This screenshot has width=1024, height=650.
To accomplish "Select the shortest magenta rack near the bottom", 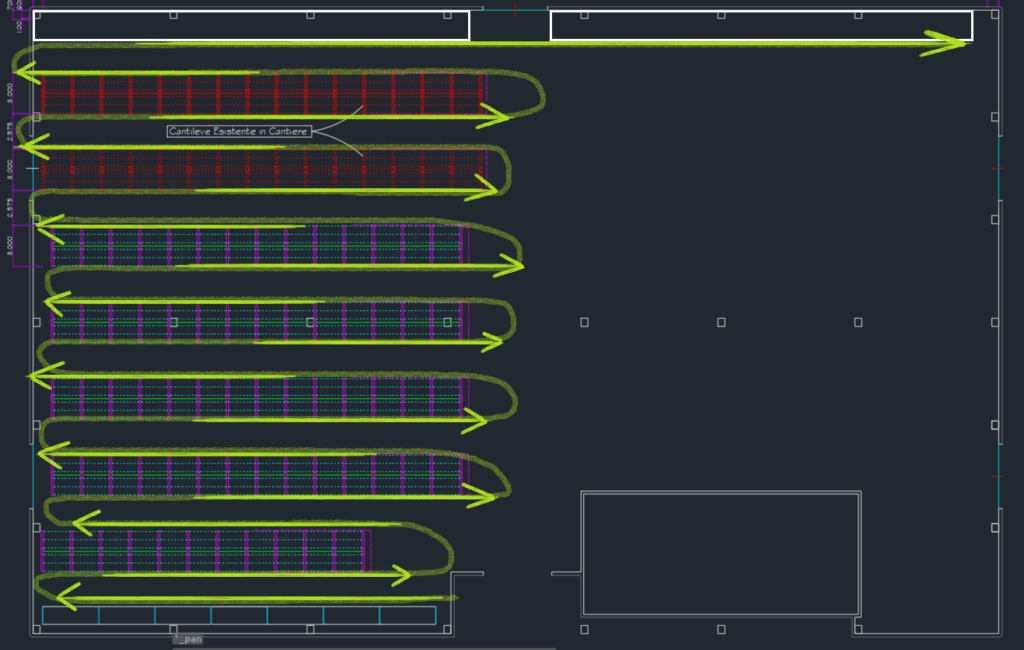I will 205,551.
